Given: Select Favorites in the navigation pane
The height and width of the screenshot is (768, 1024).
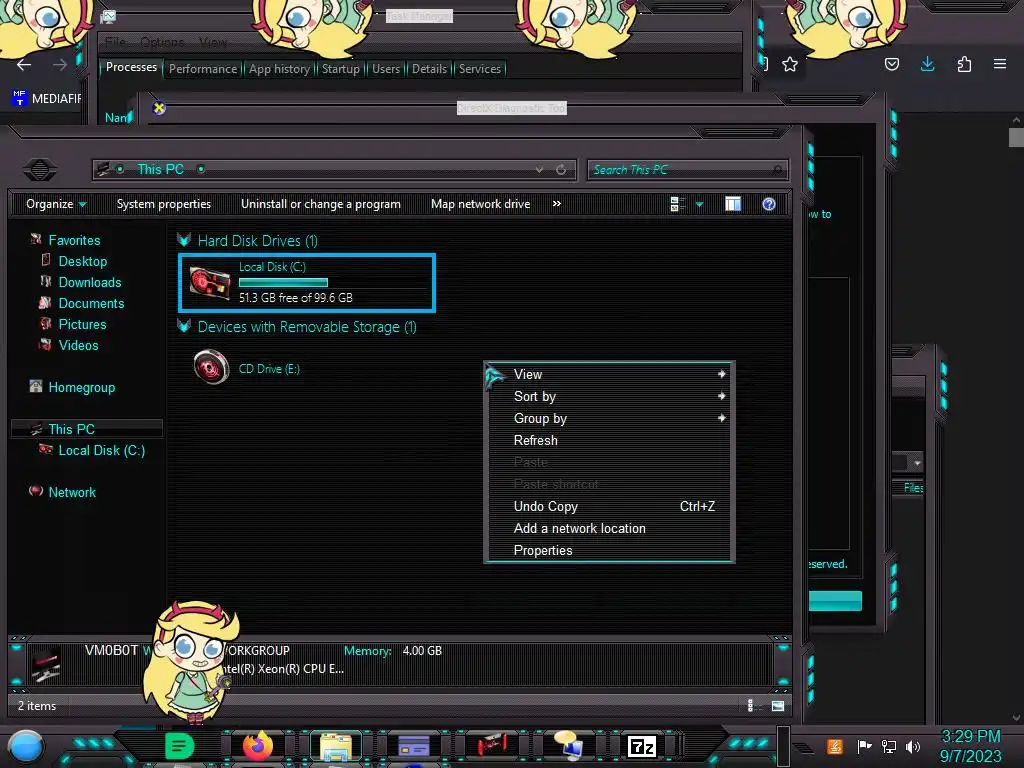Looking at the screenshot, I should tap(74, 240).
